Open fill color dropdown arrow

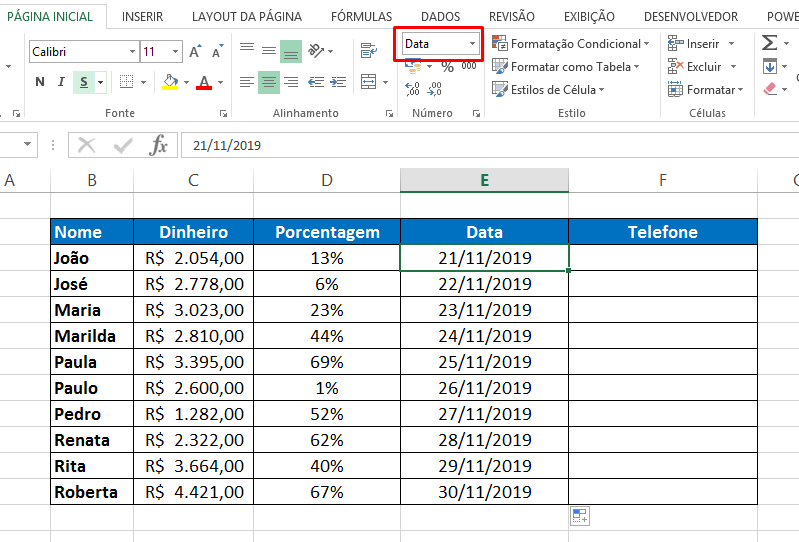point(187,82)
